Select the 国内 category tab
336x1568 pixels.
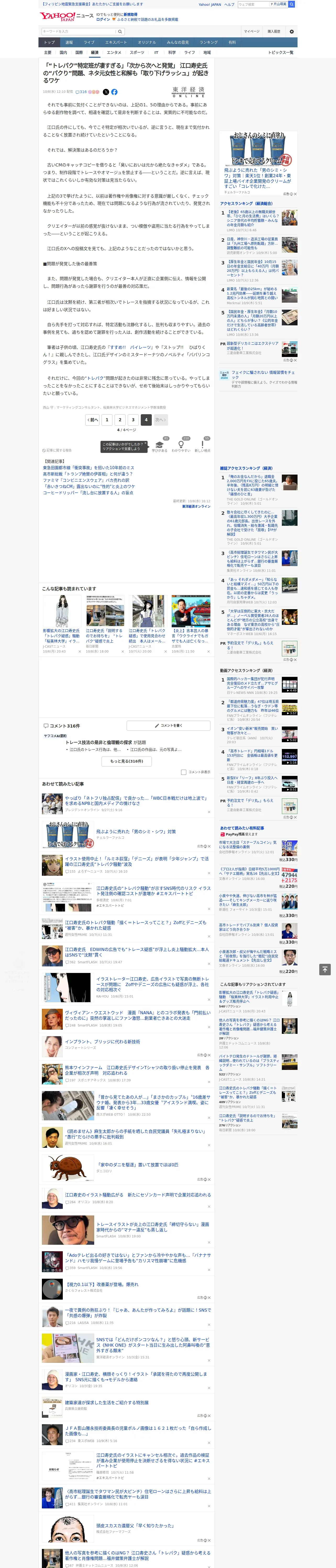point(63,52)
